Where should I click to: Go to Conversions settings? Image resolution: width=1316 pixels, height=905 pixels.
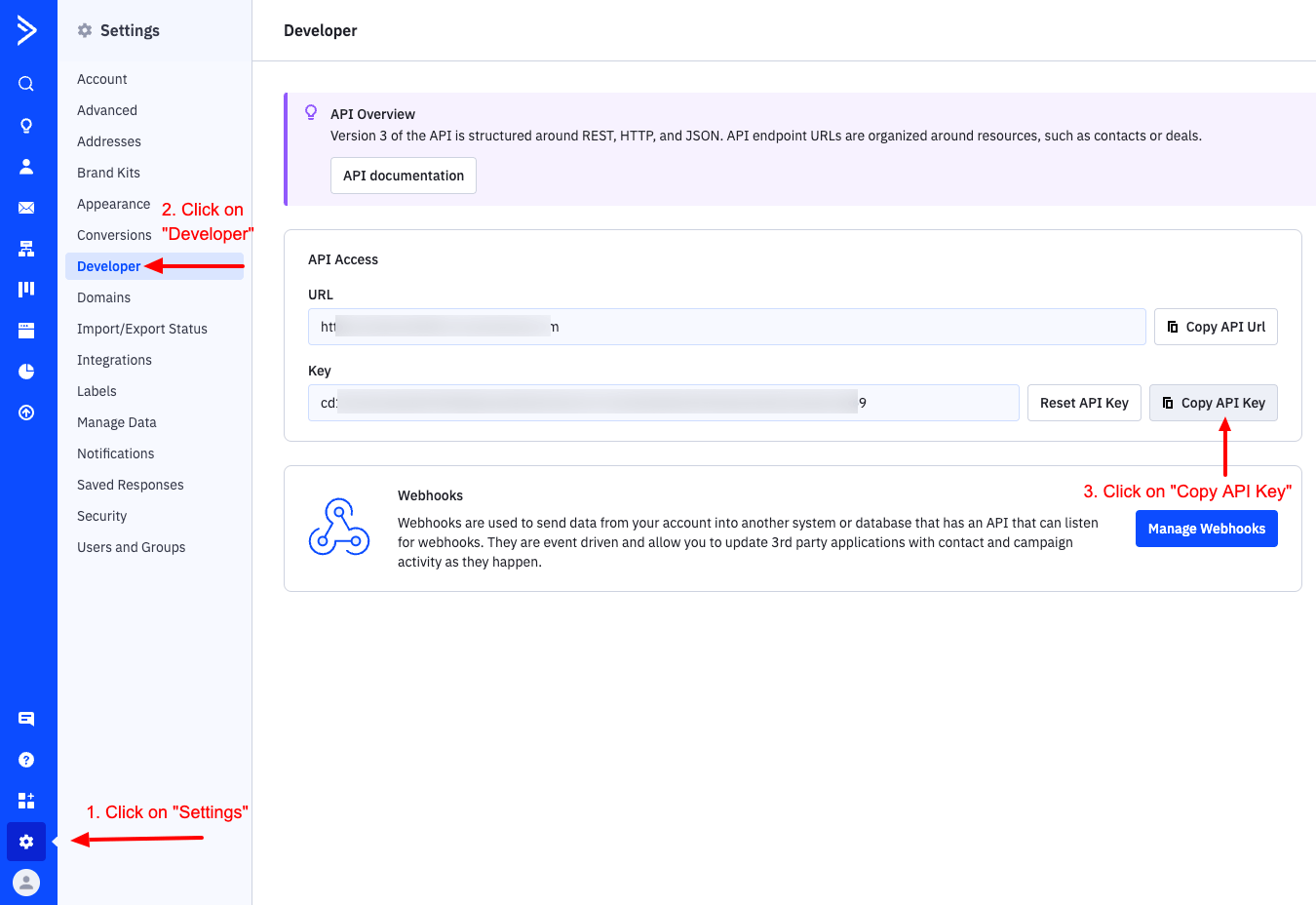[114, 235]
